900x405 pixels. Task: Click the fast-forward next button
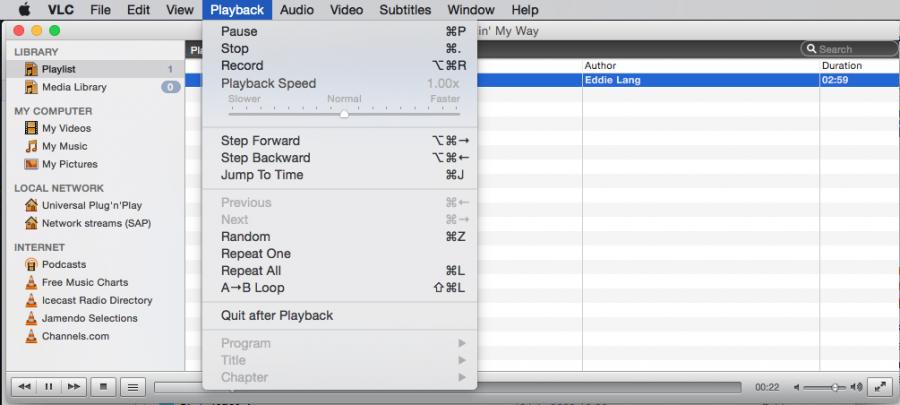pyautogui.click(x=74, y=387)
